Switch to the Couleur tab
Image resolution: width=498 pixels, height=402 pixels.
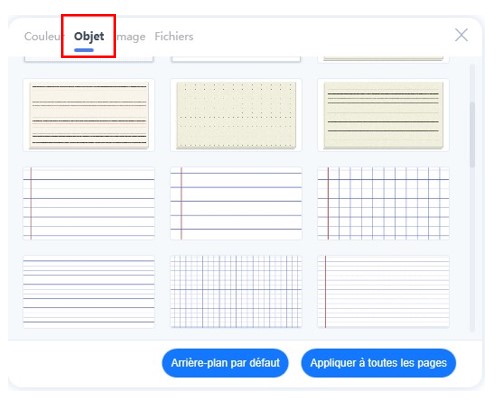point(42,36)
